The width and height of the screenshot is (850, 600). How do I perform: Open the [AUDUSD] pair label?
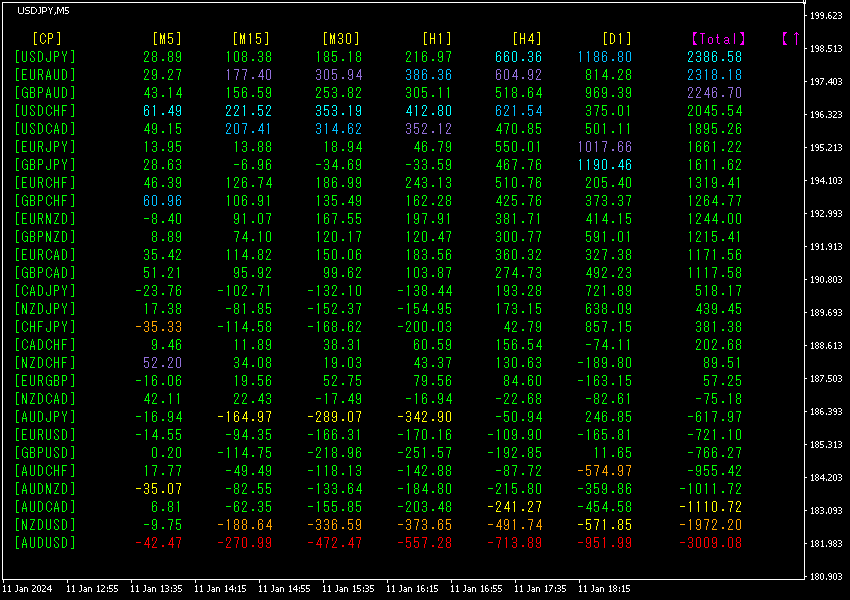tap(45, 543)
